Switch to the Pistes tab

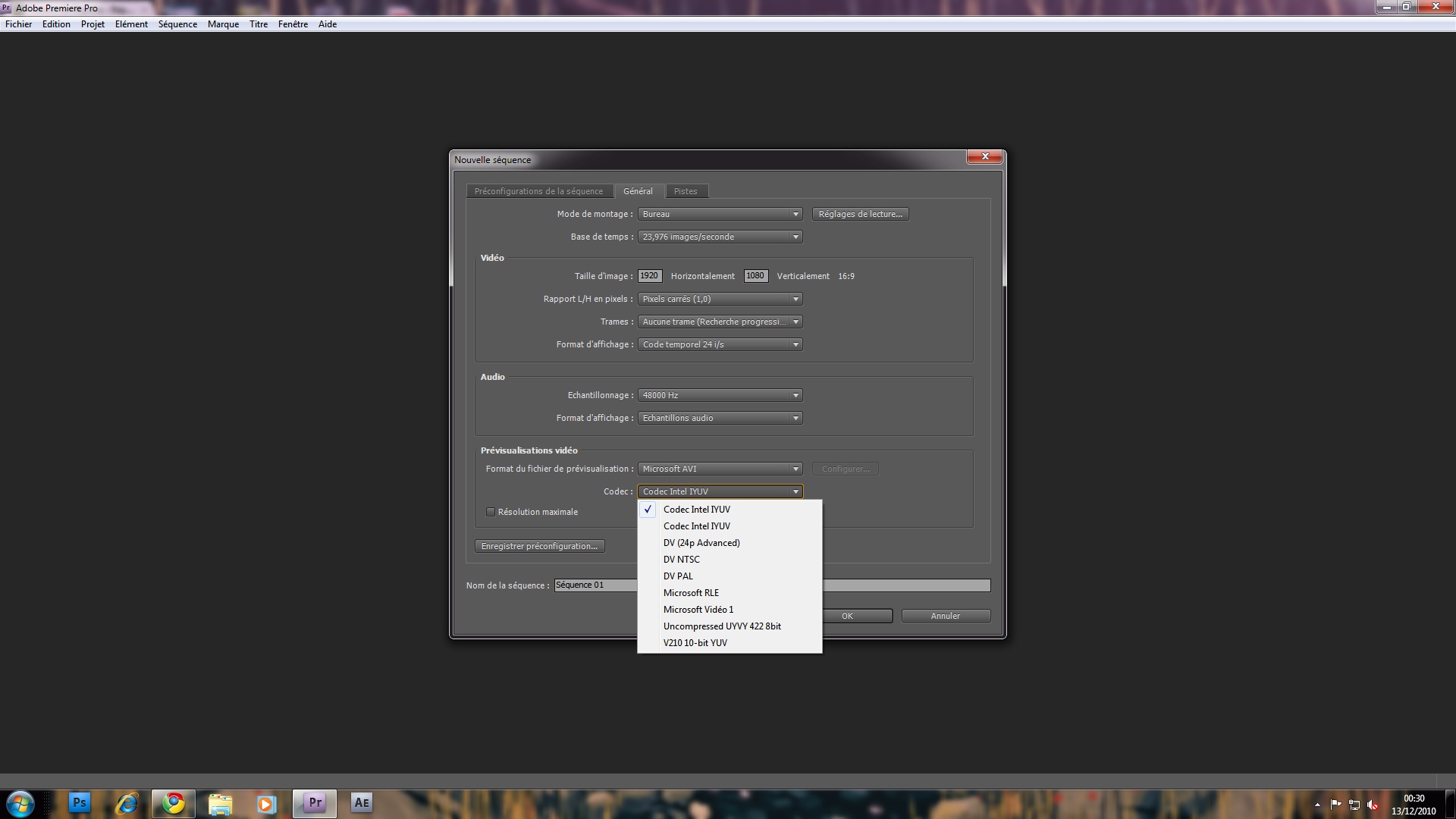click(685, 191)
